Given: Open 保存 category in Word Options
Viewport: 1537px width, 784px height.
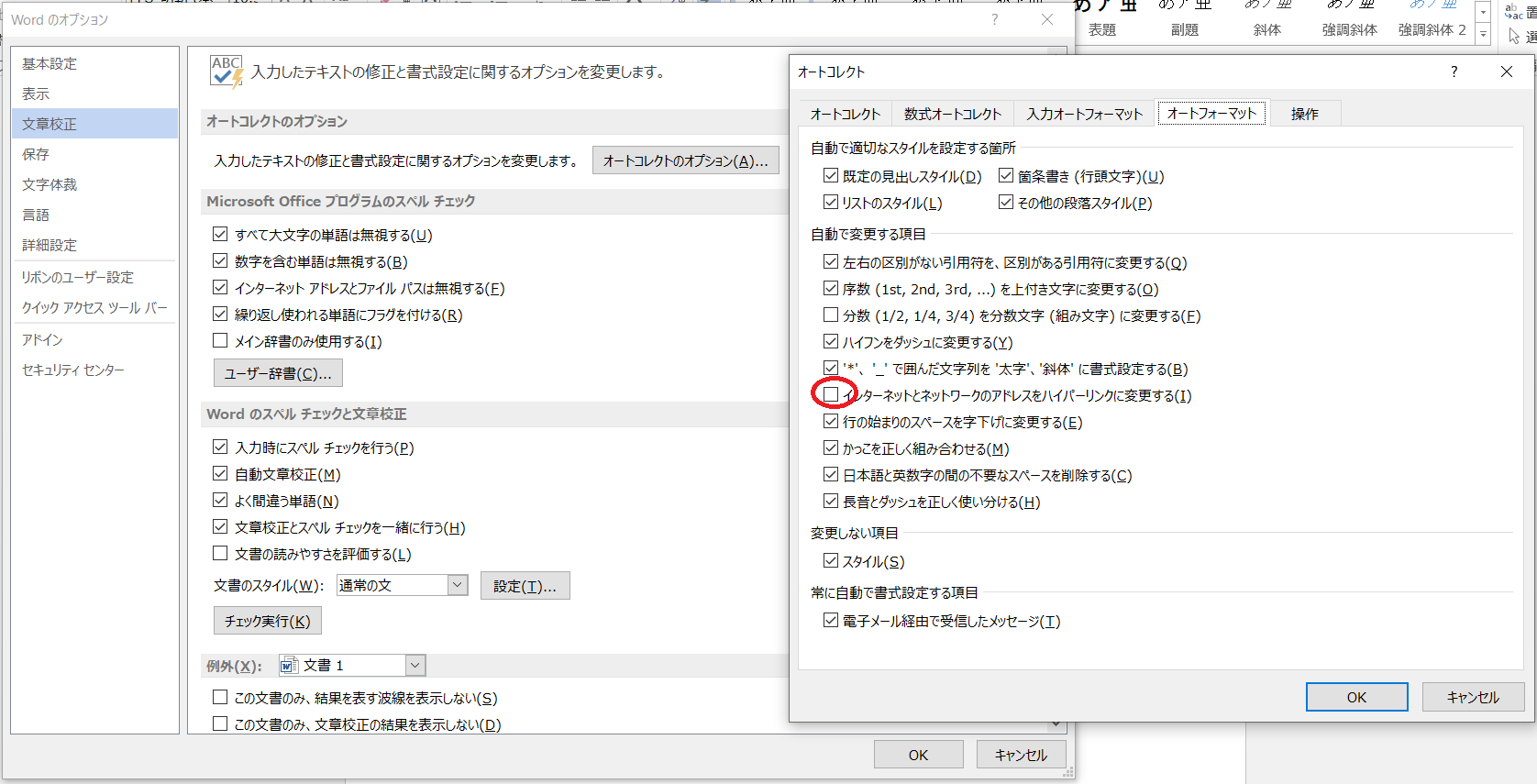Looking at the screenshot, I should pos(94,154).
